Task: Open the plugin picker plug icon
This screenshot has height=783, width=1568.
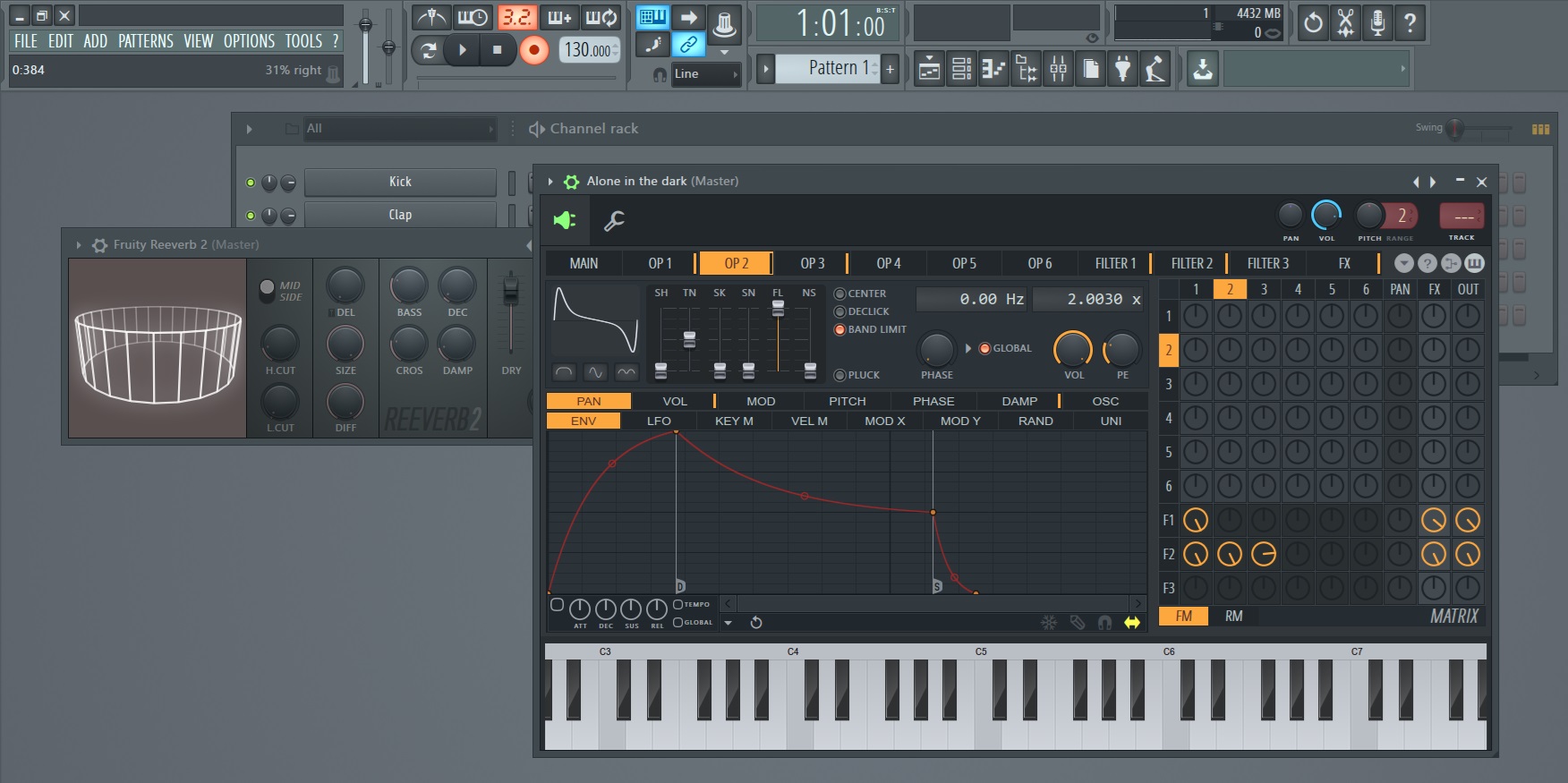Action: (1123, 69)
